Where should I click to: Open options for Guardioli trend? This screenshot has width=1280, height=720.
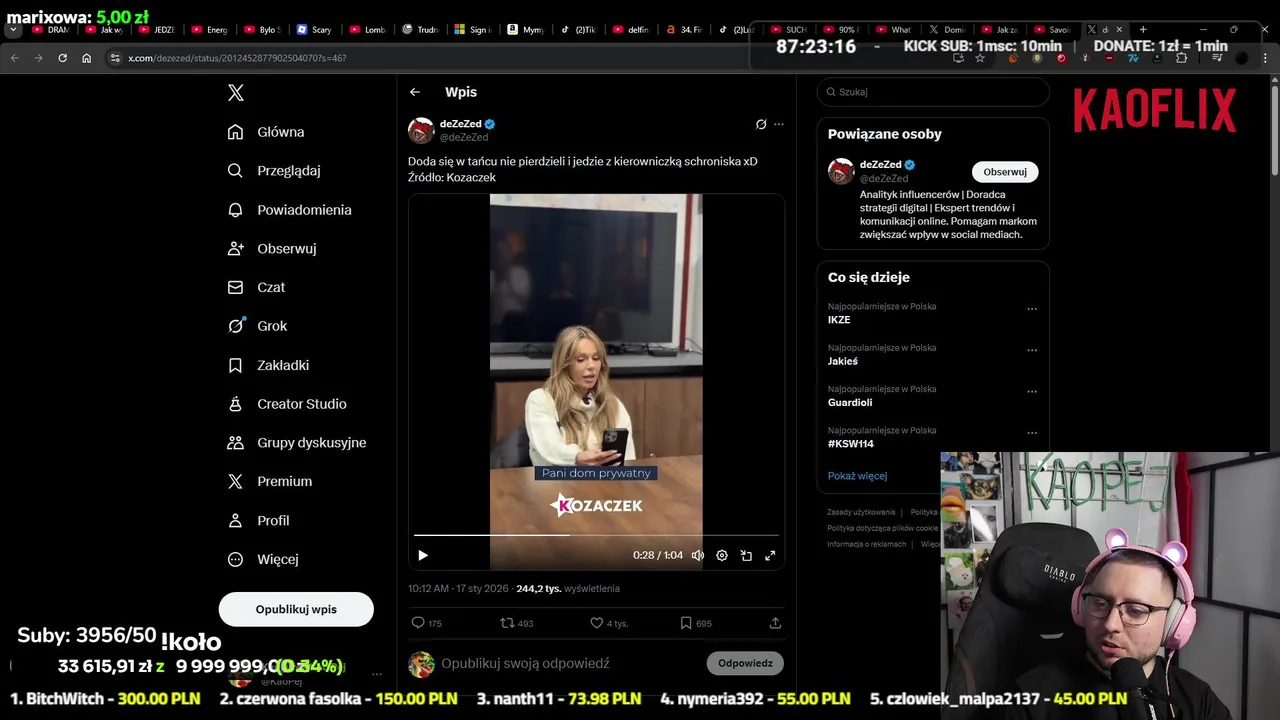coord(1032,392)
